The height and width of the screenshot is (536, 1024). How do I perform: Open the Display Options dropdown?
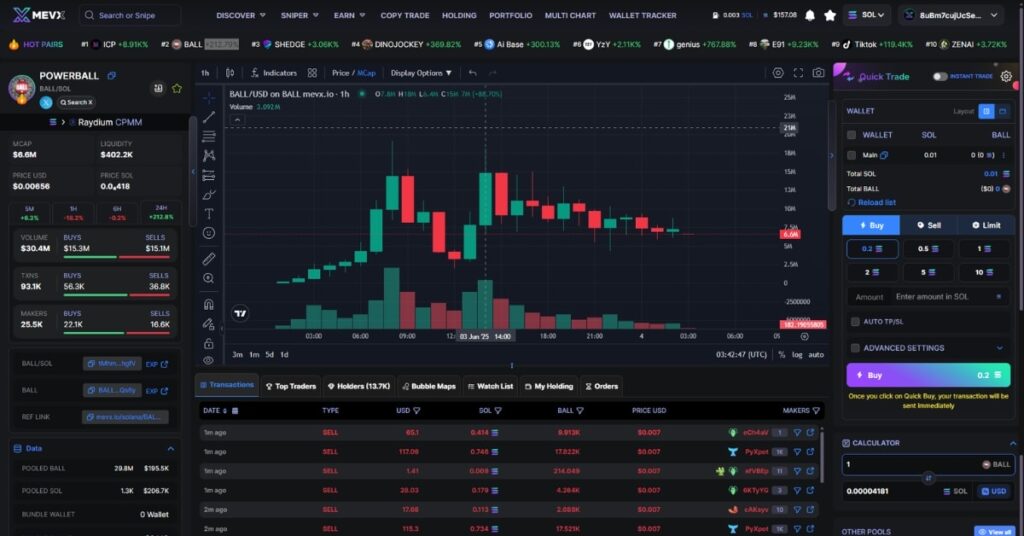tap(421, 73)
